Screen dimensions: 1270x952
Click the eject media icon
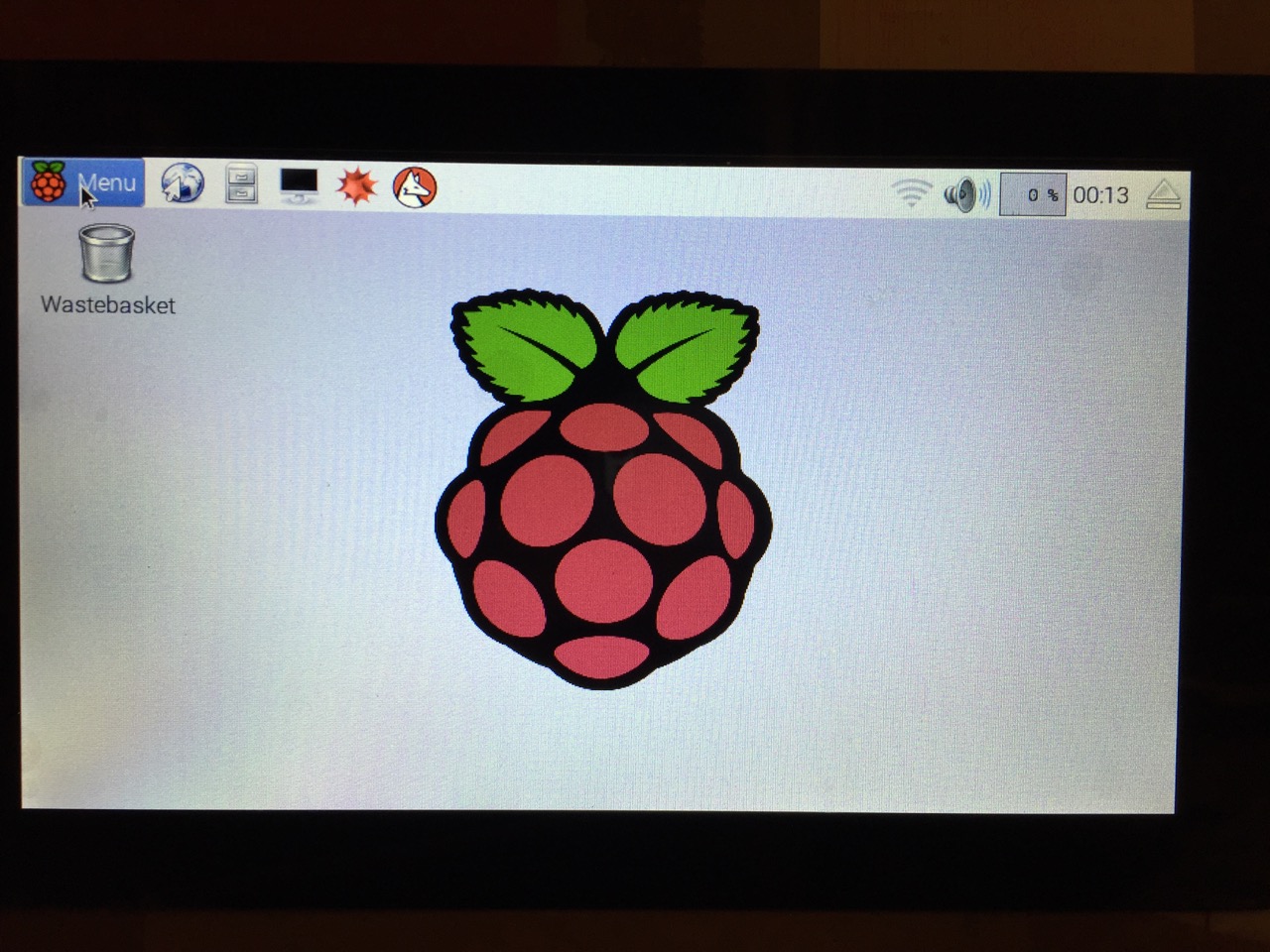click(x=1164, y=195)
